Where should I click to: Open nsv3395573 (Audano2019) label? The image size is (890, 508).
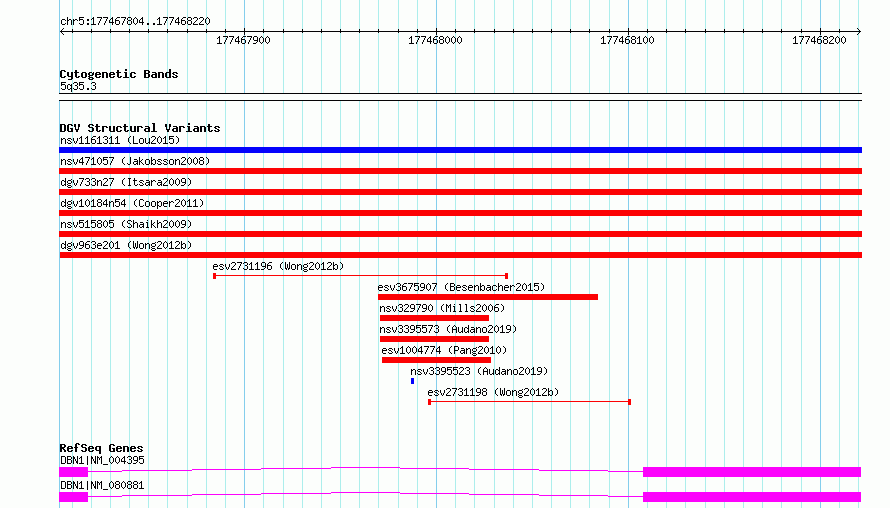point(448,329)
